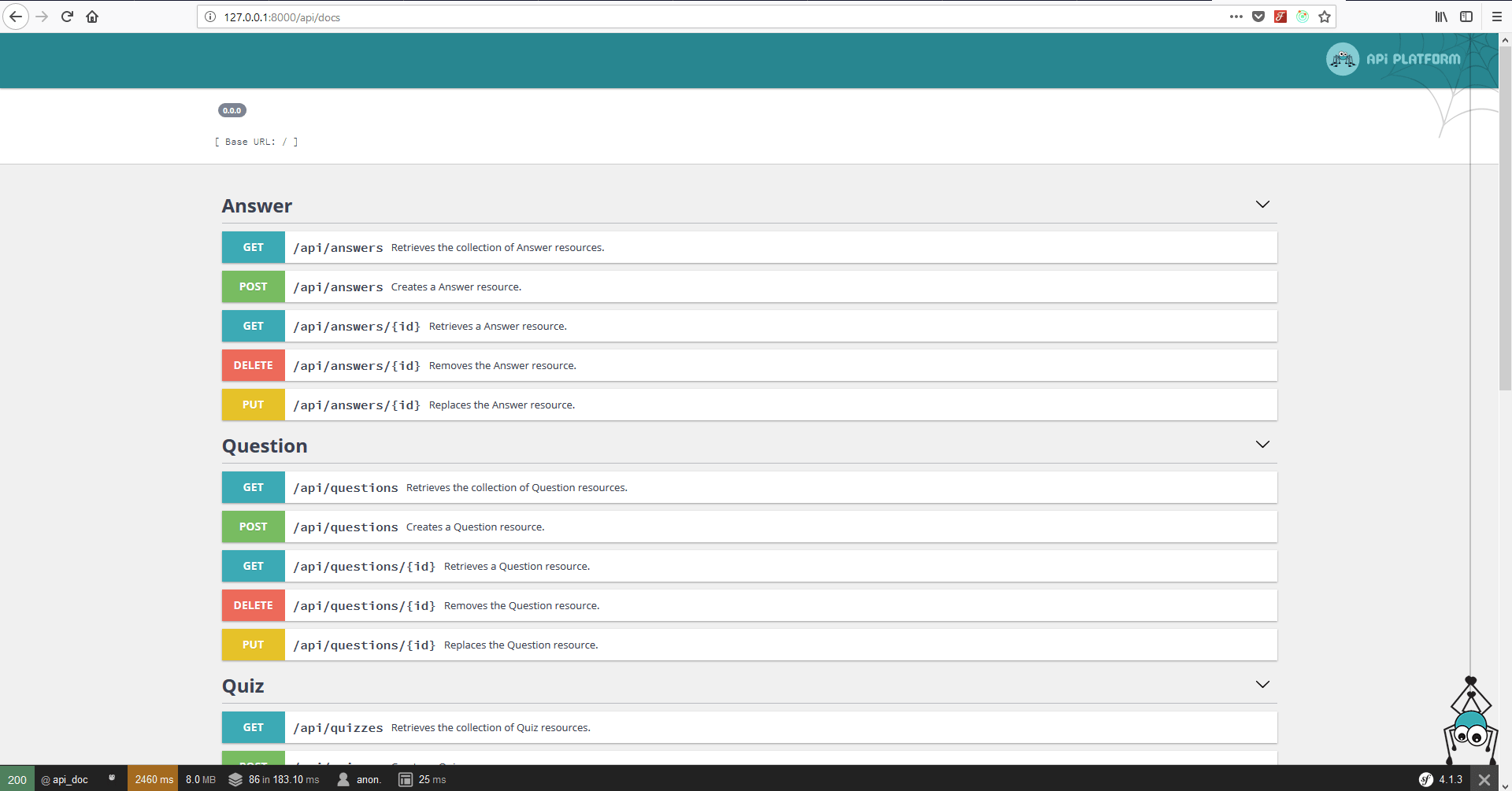Open the Symfony 4.1.3 version panel
The width and height of the screenshot is (1512, 791).
pyautogui.click(x=1441, y=779)
